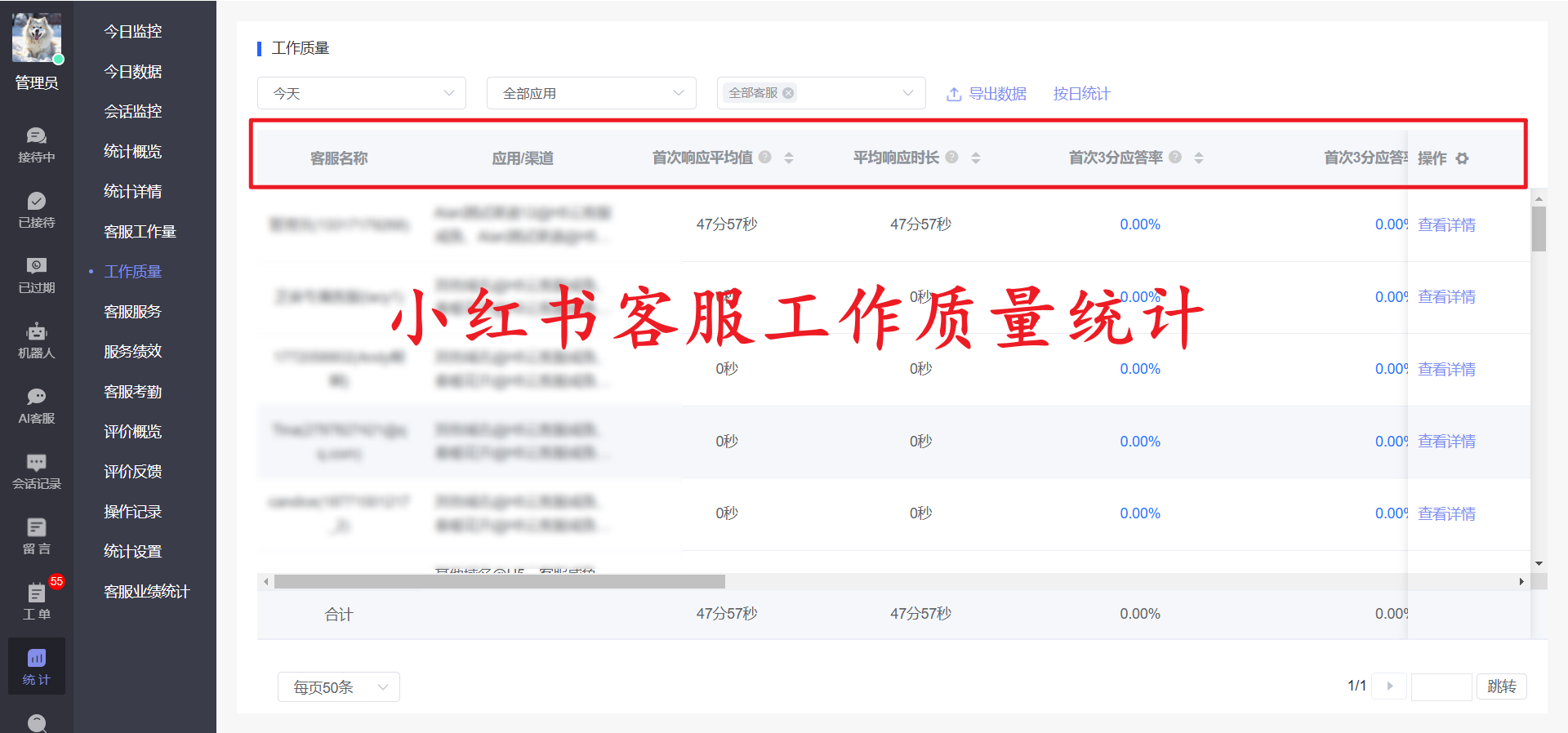Image resolution: width=1568 pixels, height=733 pixels.
Task: Select 统计设置 menu item
Action: (x=133, y=551)
